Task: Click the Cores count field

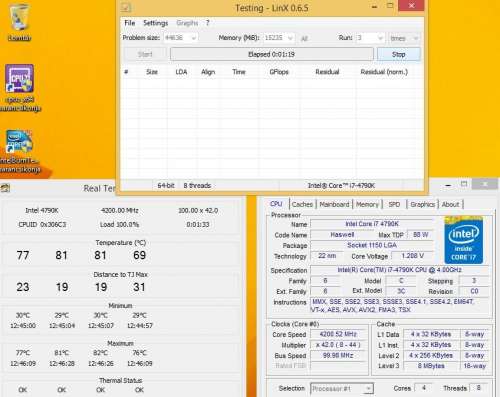Action: [x=423, y=388]
